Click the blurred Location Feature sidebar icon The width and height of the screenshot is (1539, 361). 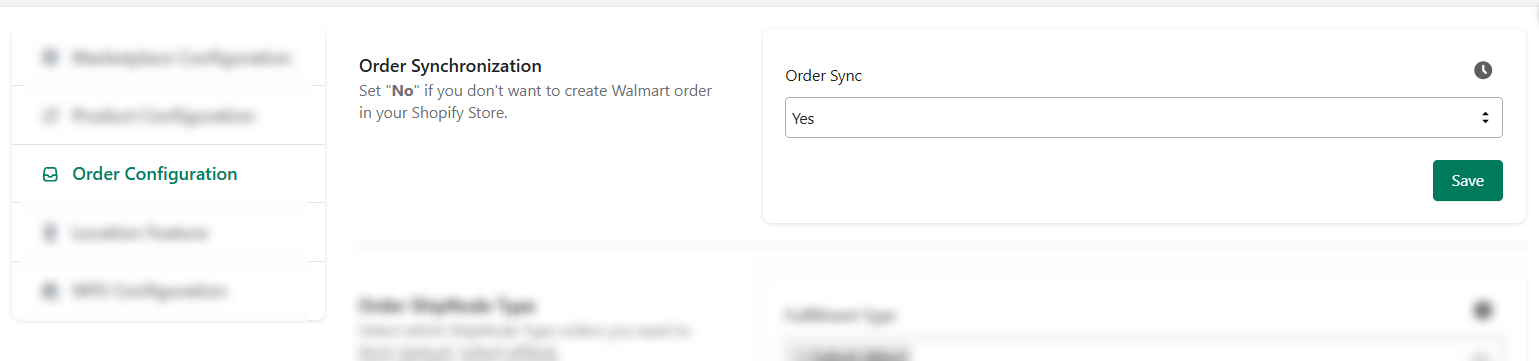pos(50,233)
